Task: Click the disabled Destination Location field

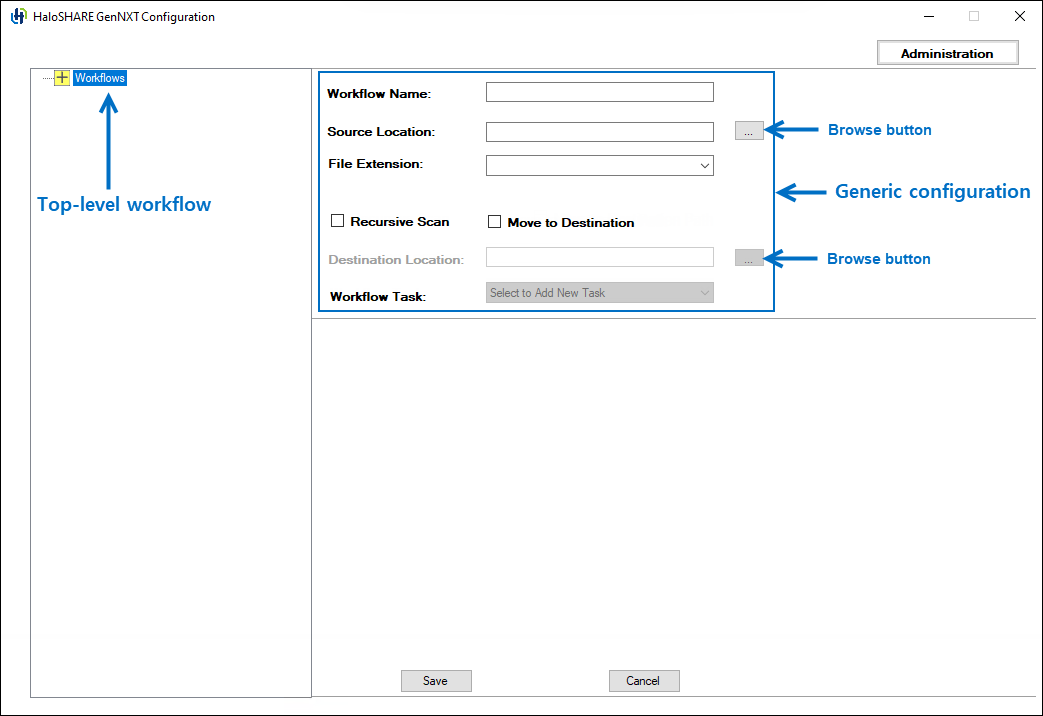Action: pyautogui.click(x=599, y=258)
